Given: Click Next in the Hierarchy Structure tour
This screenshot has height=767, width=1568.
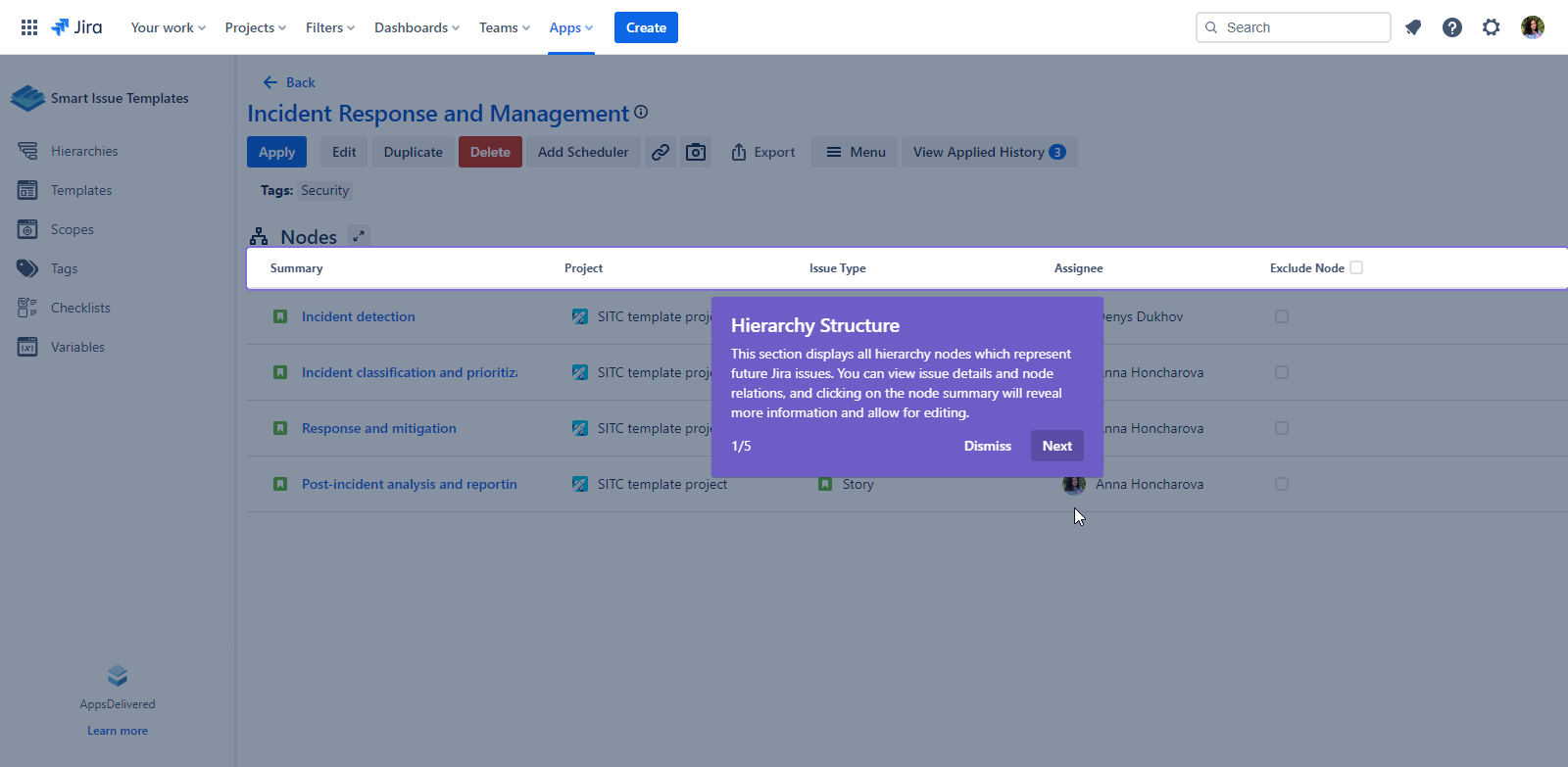Looking at the screenshot, I should click(1056, 446).
